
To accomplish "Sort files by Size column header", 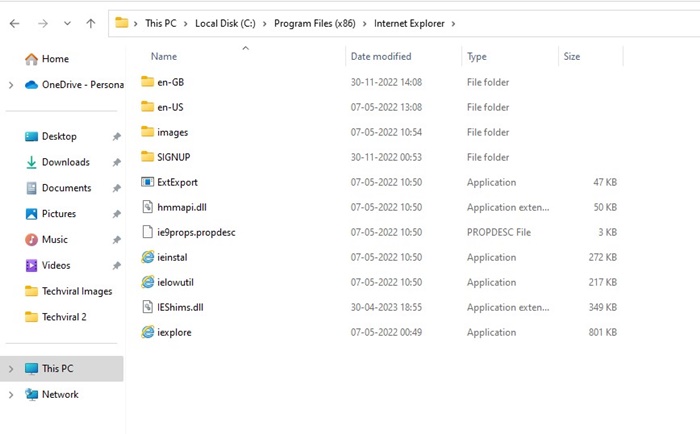I will click(572, 57).
